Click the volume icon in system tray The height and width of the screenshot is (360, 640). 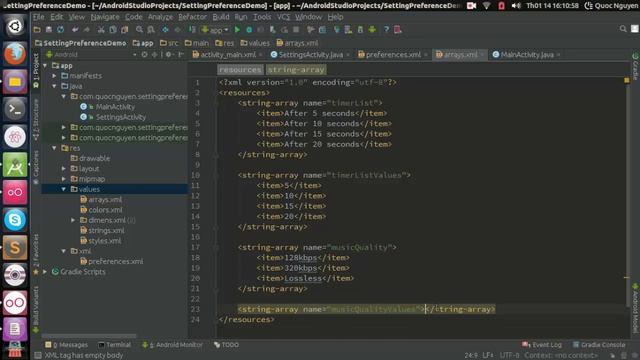coord(516,6)
